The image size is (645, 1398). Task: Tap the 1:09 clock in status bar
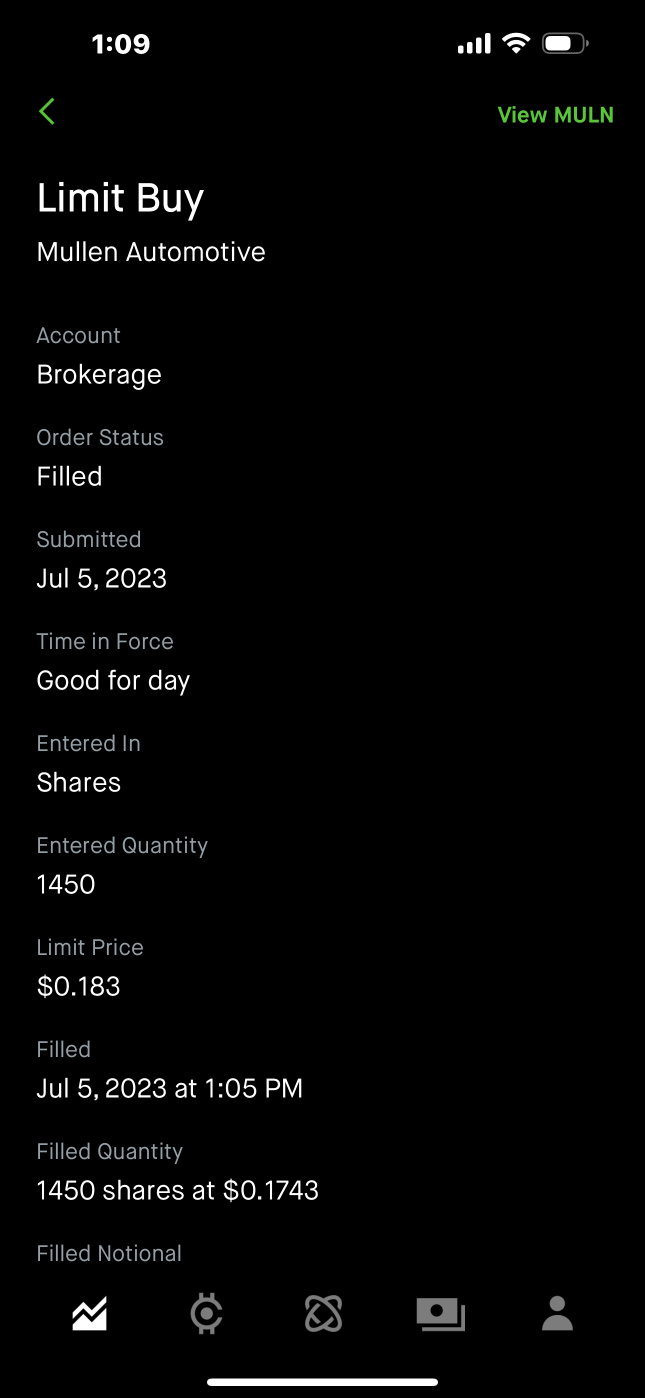(120, 44)
